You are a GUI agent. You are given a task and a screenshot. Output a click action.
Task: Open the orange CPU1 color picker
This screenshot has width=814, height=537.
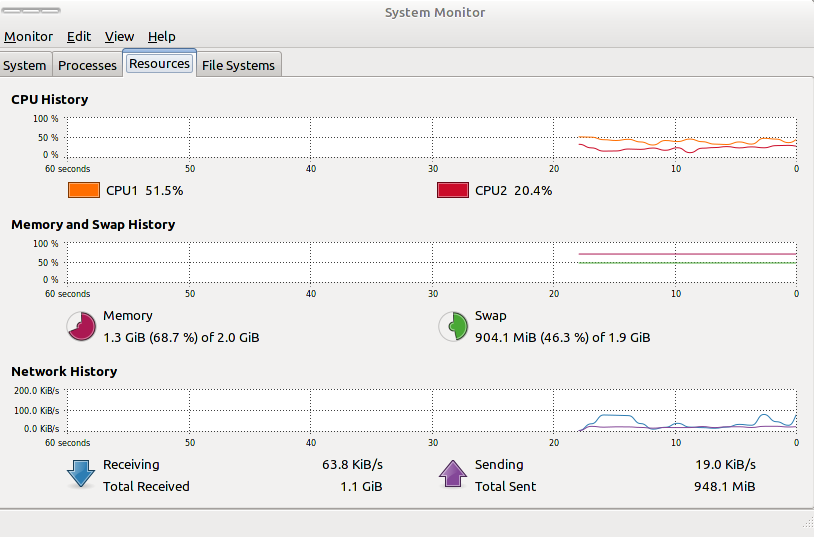pyautogui.click(x=84, y=190)
